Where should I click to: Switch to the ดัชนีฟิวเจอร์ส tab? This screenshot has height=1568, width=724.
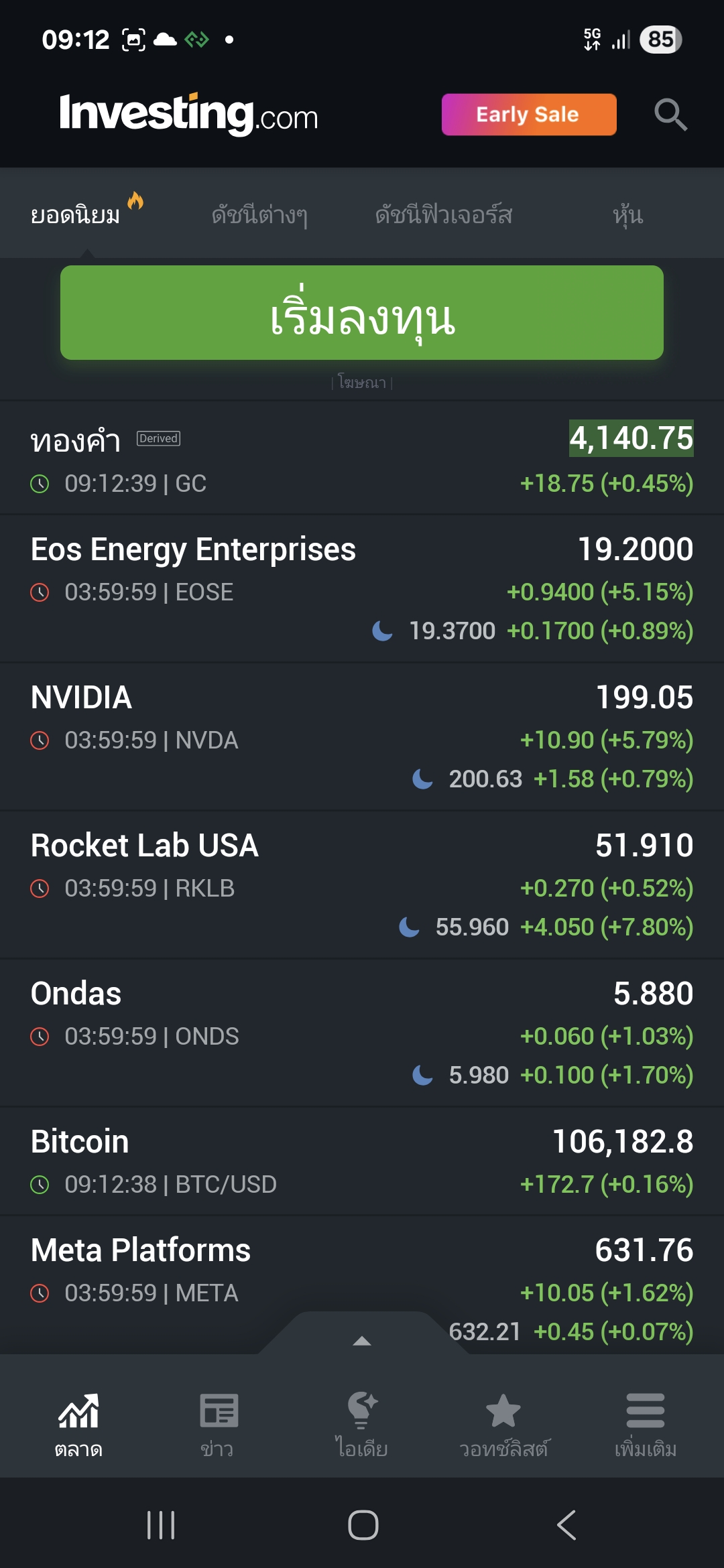point(443,215)
